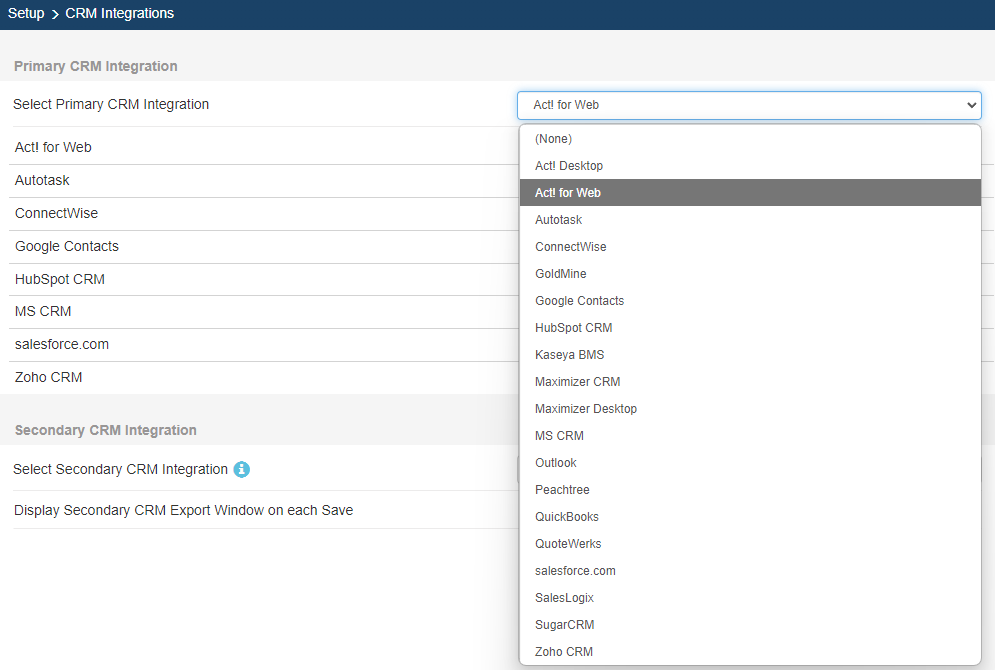
Task: Select MS CRM in the dropdown list
Action: (x=750, y=436)
